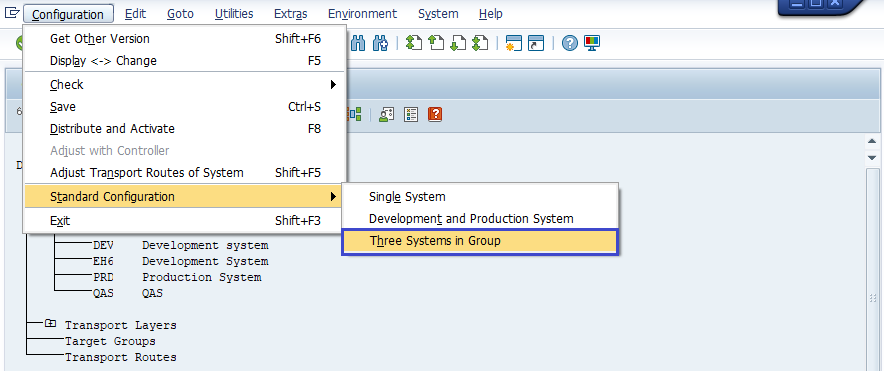Image resolution: width=884 pixels, height=371 pixels.
Task: Select the Transport Routes tree item
Action: point(120,357)
